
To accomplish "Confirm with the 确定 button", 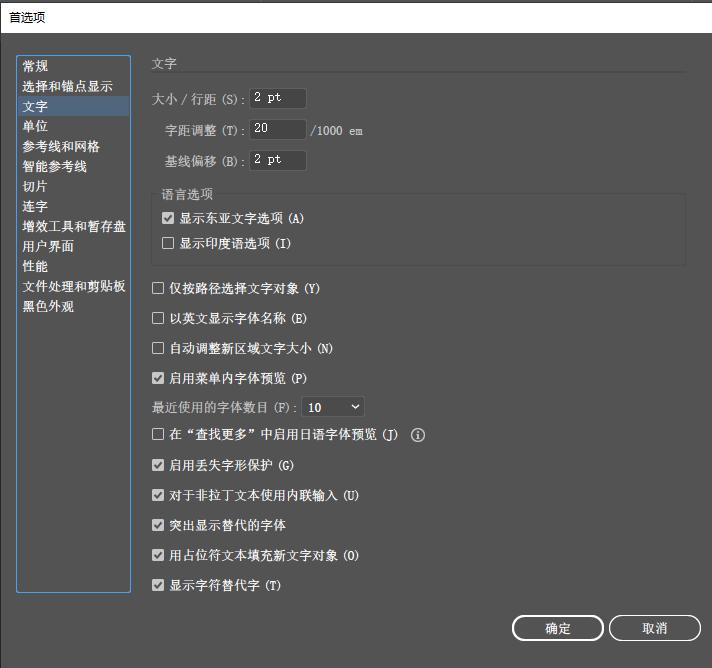I will [558, 628].
